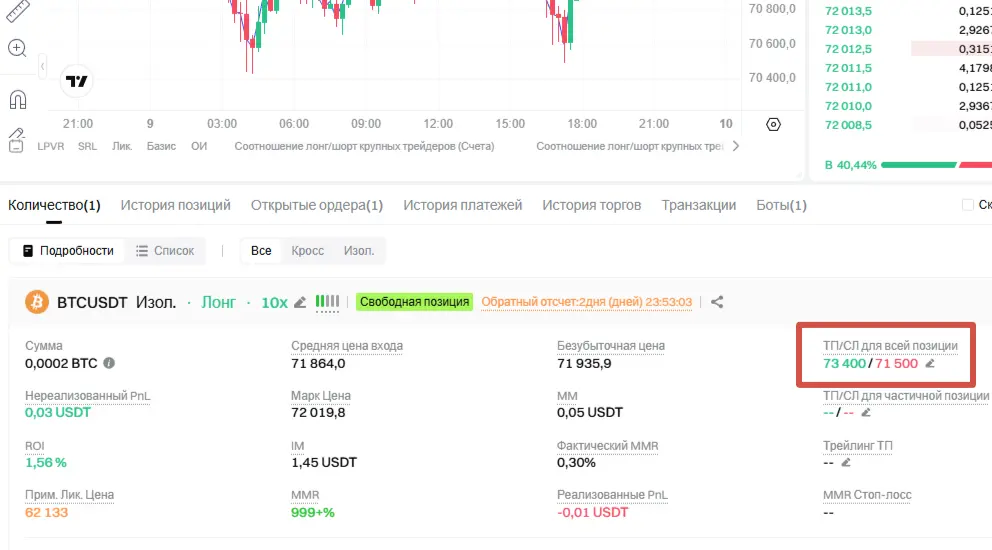Edit Трейлинг ТП pencil icon
Viewport: 992px width, 550px height.
click(x=845, y=463)
